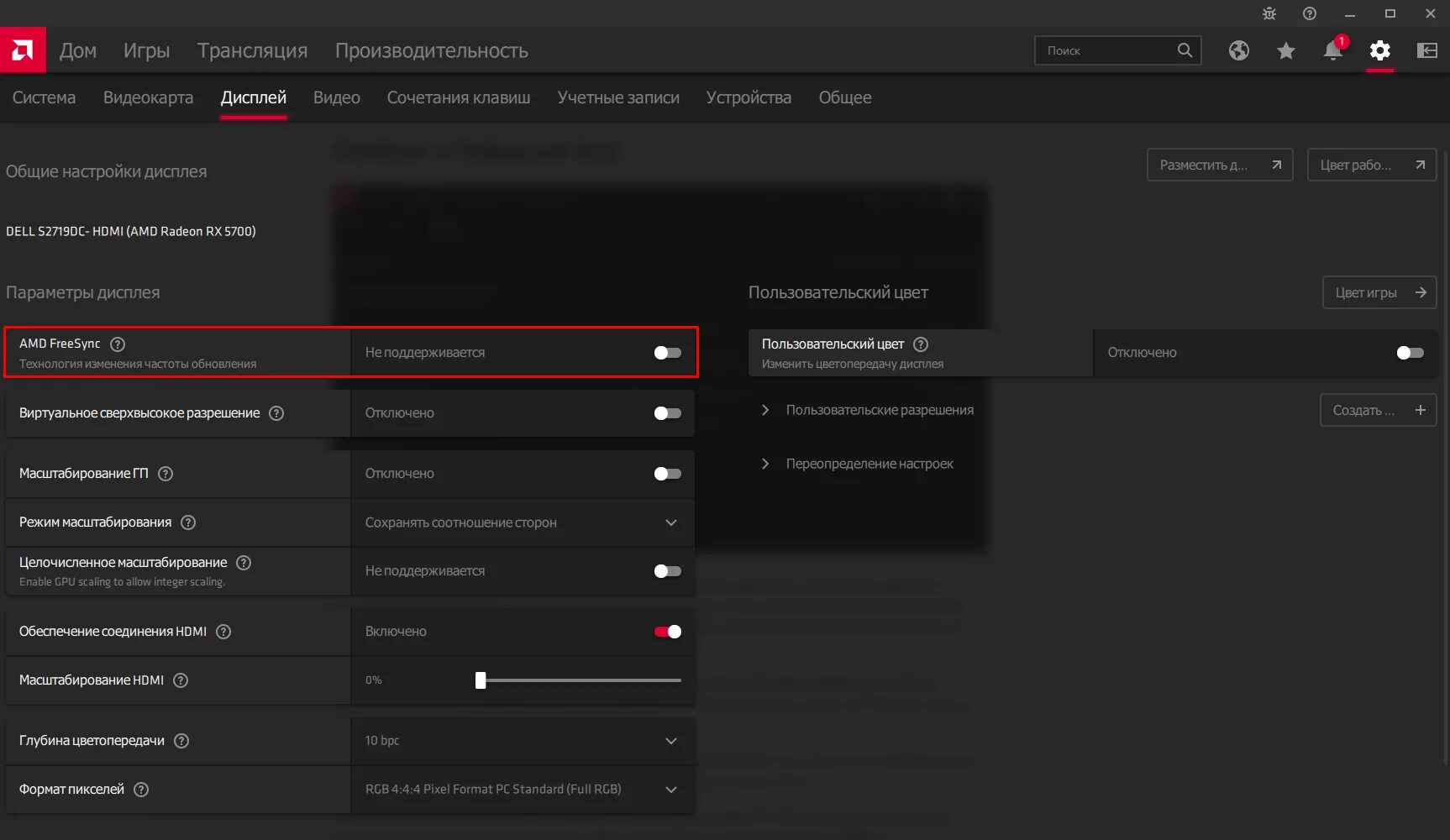Switch to Учетные записи tab
Image resolution: width=1450 pixels, height=840 pixels.
(x=618, y=97)
